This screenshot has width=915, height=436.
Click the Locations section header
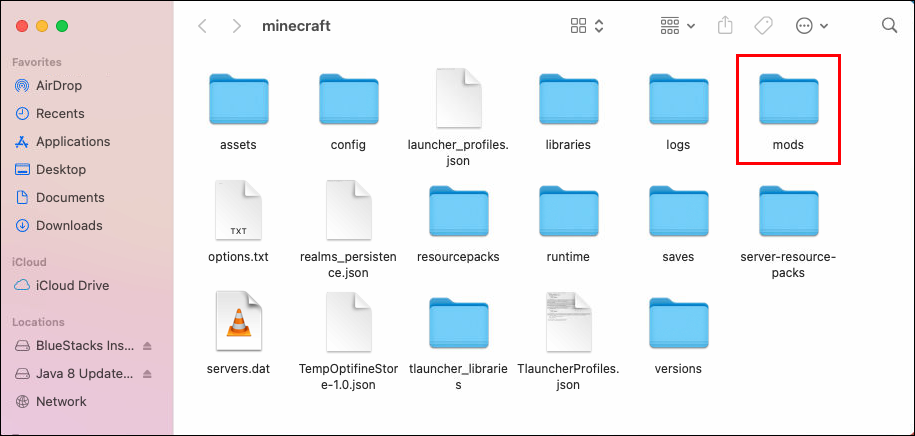[37, 322]
